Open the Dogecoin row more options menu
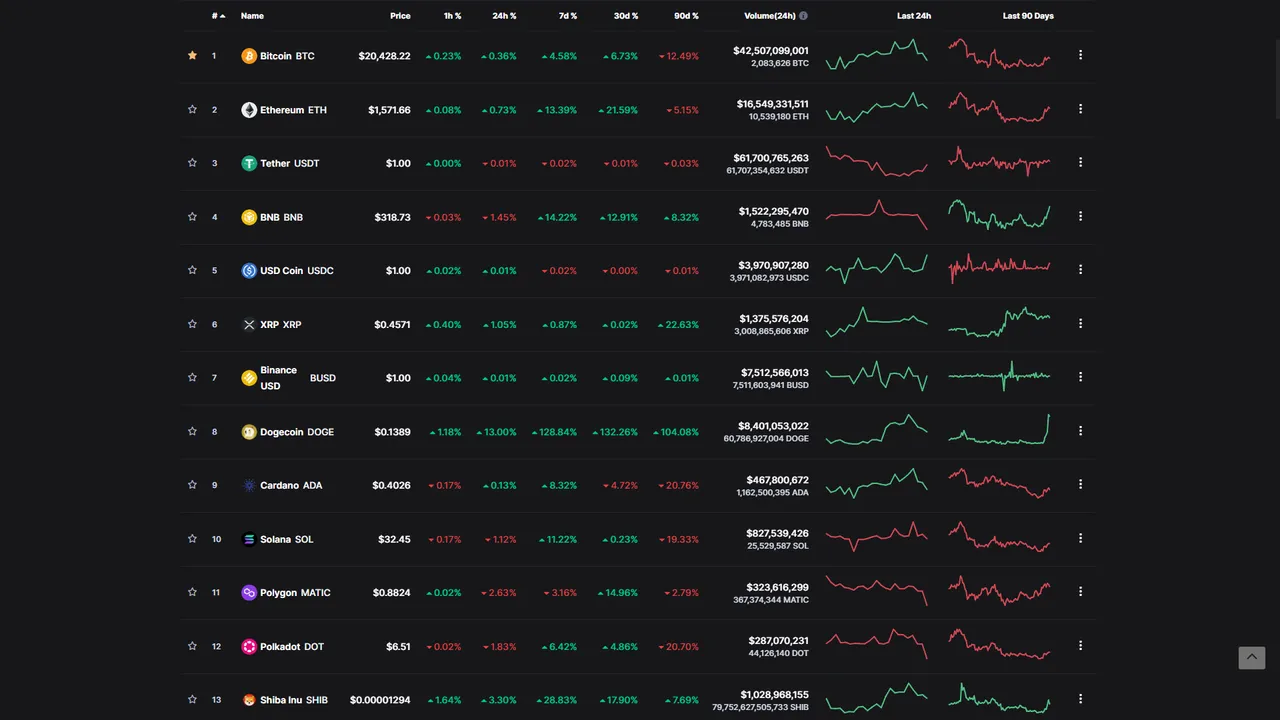 [1080, 431]
